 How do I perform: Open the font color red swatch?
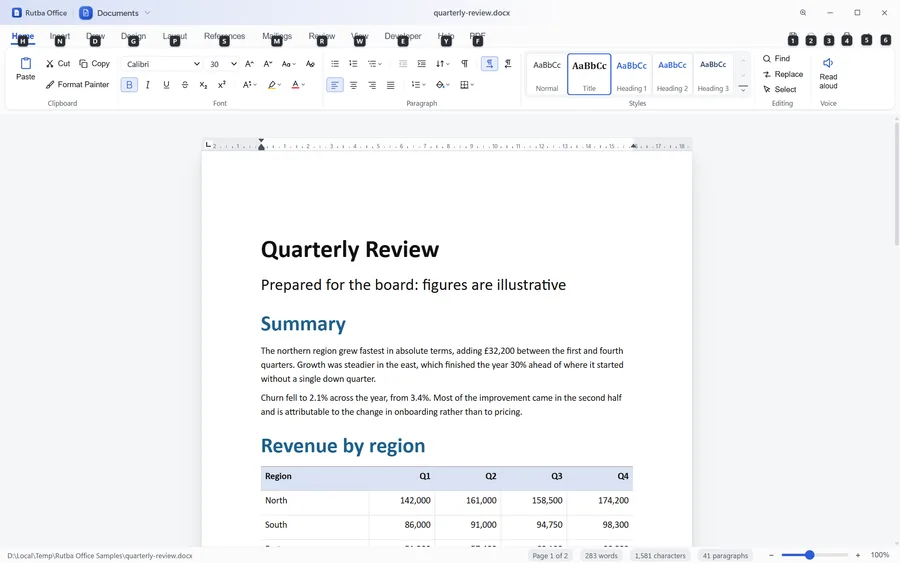(296, 85)
